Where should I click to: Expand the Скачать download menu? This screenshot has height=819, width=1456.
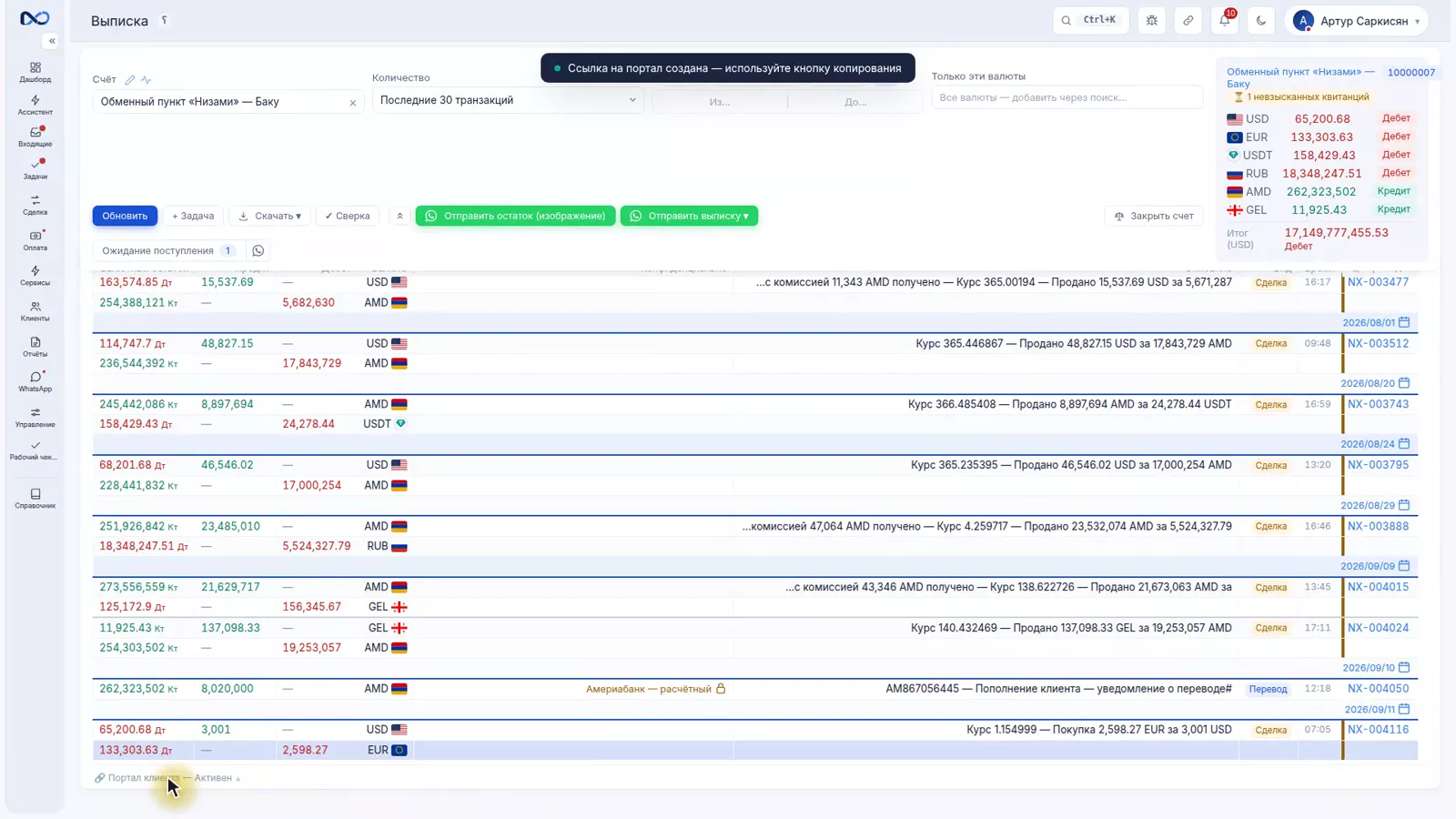click(x=270, y=216)
